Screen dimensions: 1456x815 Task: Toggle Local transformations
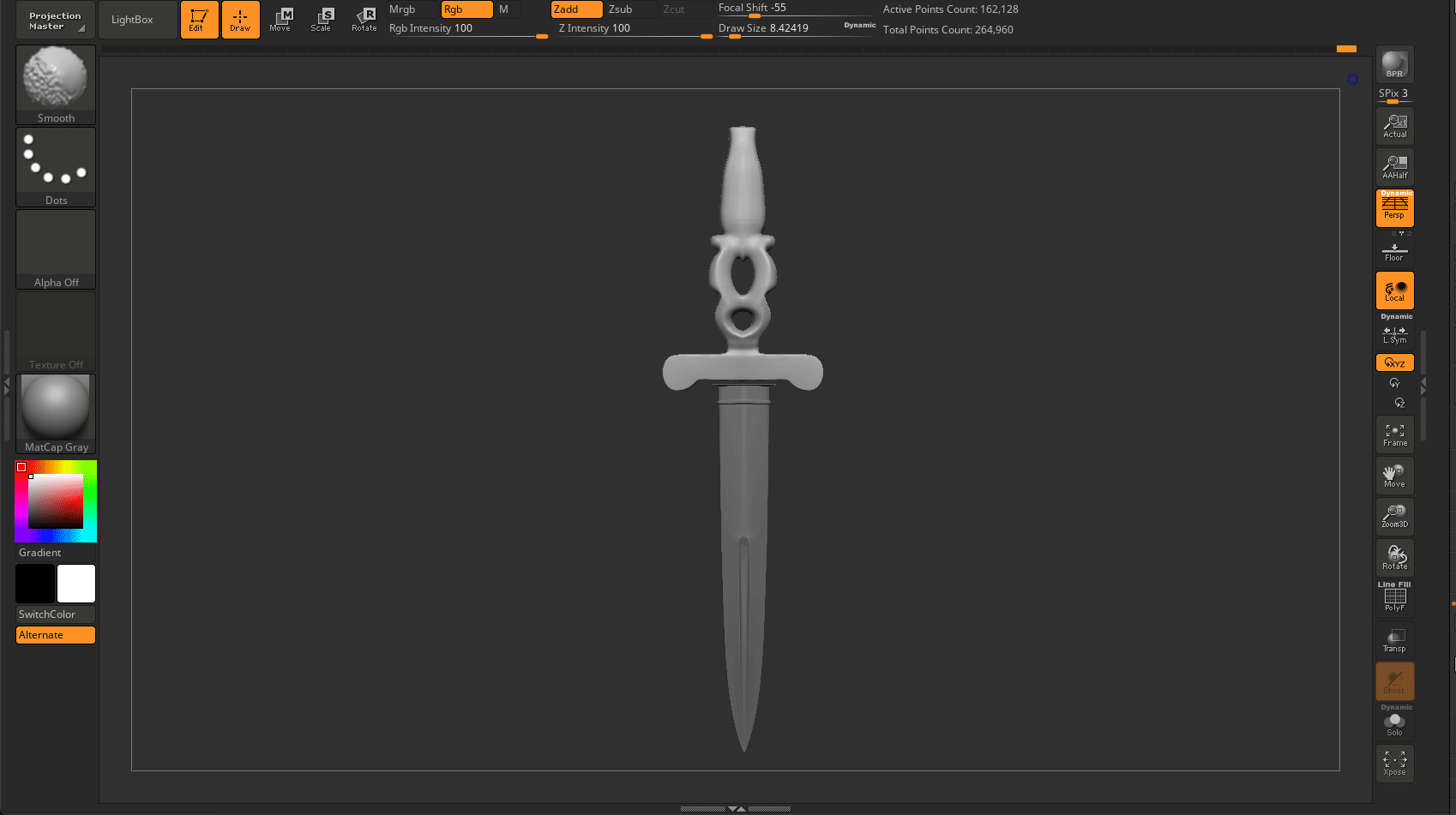[x=1395, y=291]
